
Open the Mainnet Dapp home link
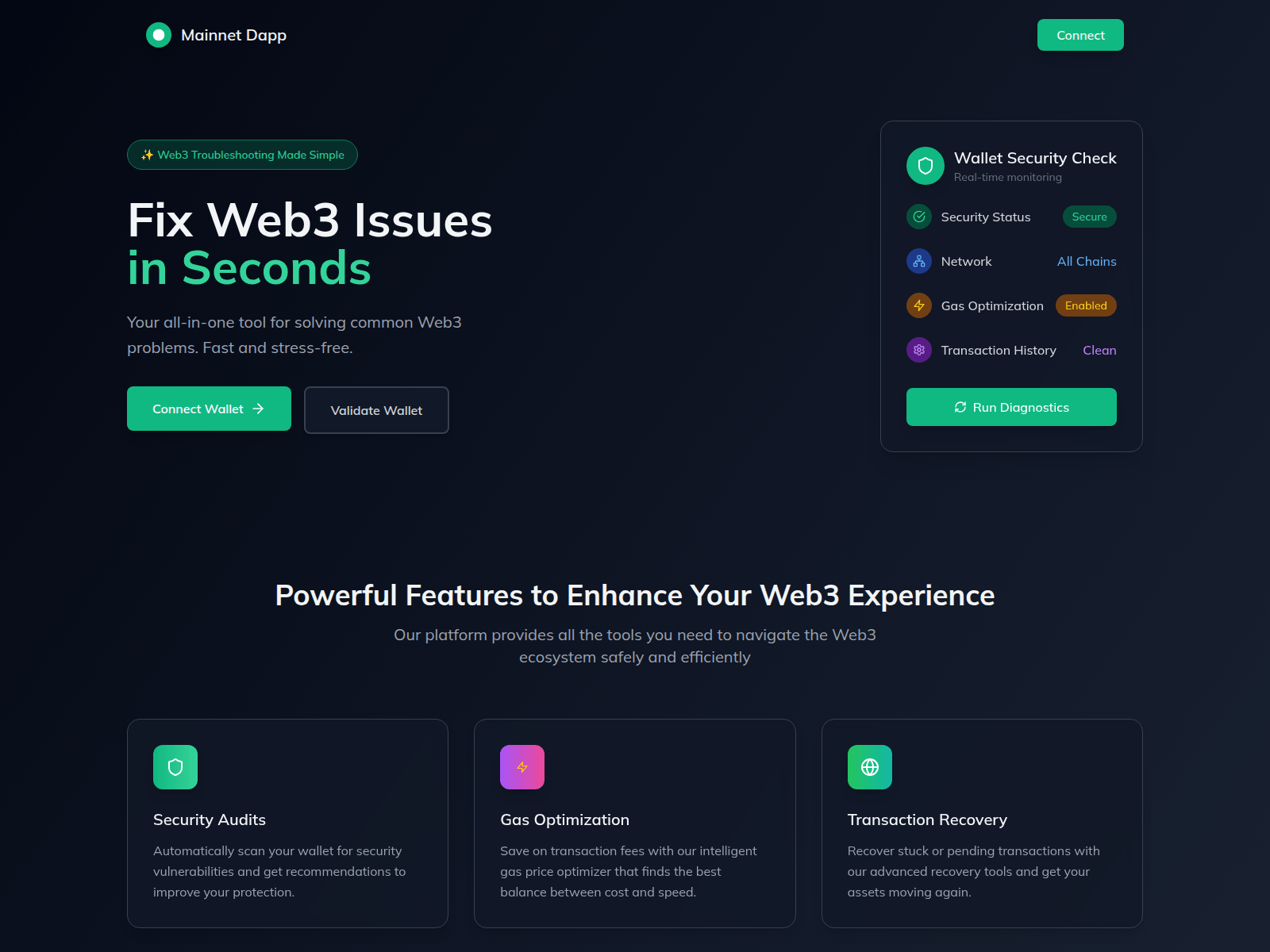tap(217, 35)
